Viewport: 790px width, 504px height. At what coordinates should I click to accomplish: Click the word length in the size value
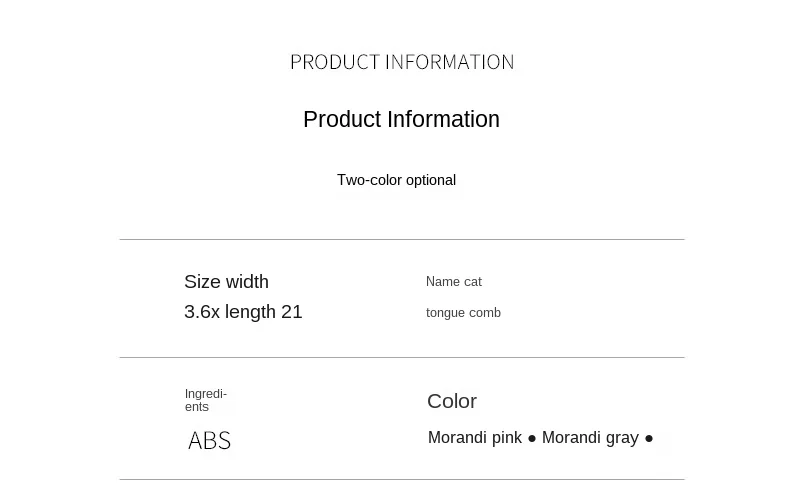[250, 312]
